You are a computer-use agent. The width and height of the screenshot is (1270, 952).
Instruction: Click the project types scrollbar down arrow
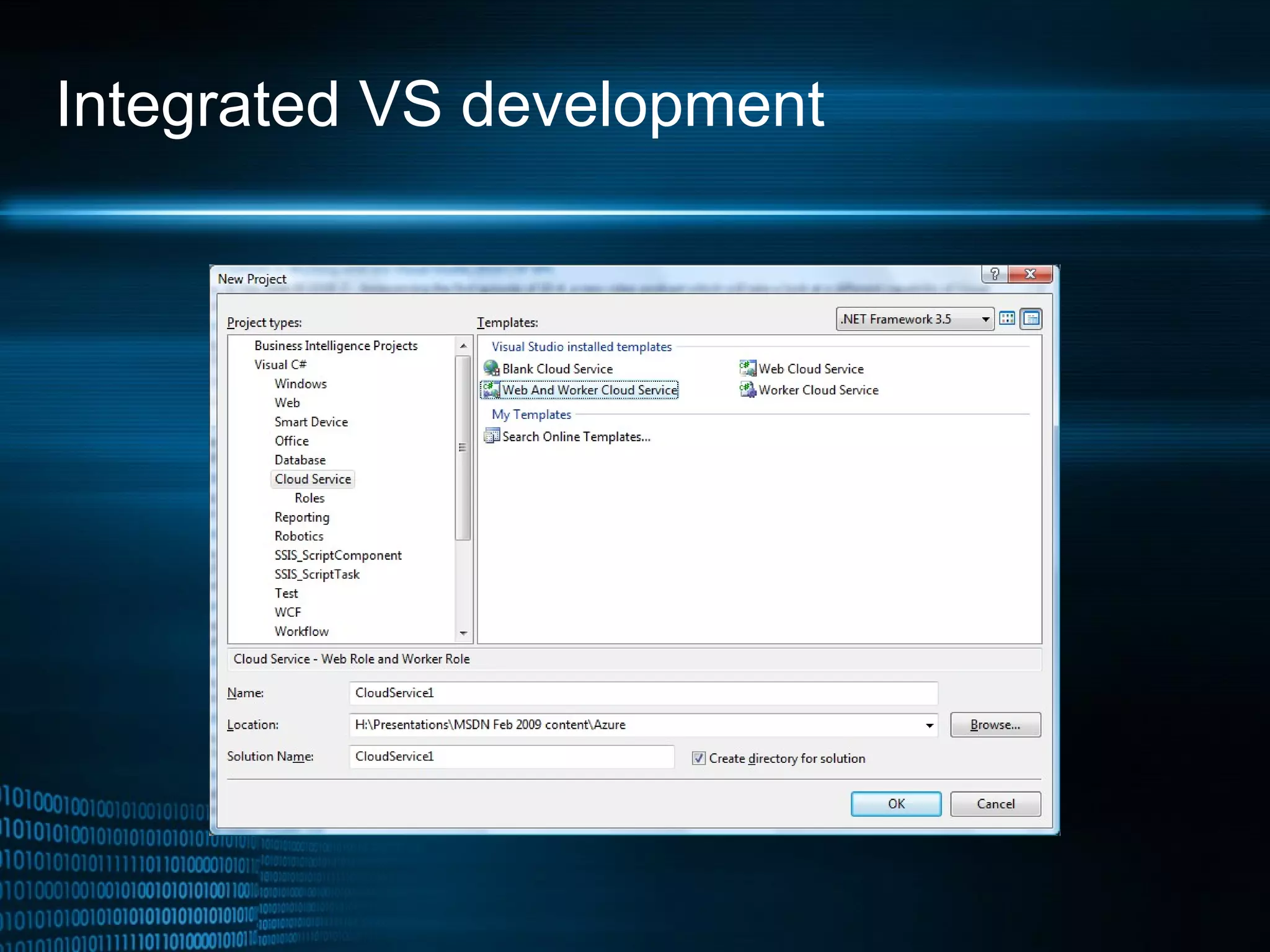click(x=463, y=633)
